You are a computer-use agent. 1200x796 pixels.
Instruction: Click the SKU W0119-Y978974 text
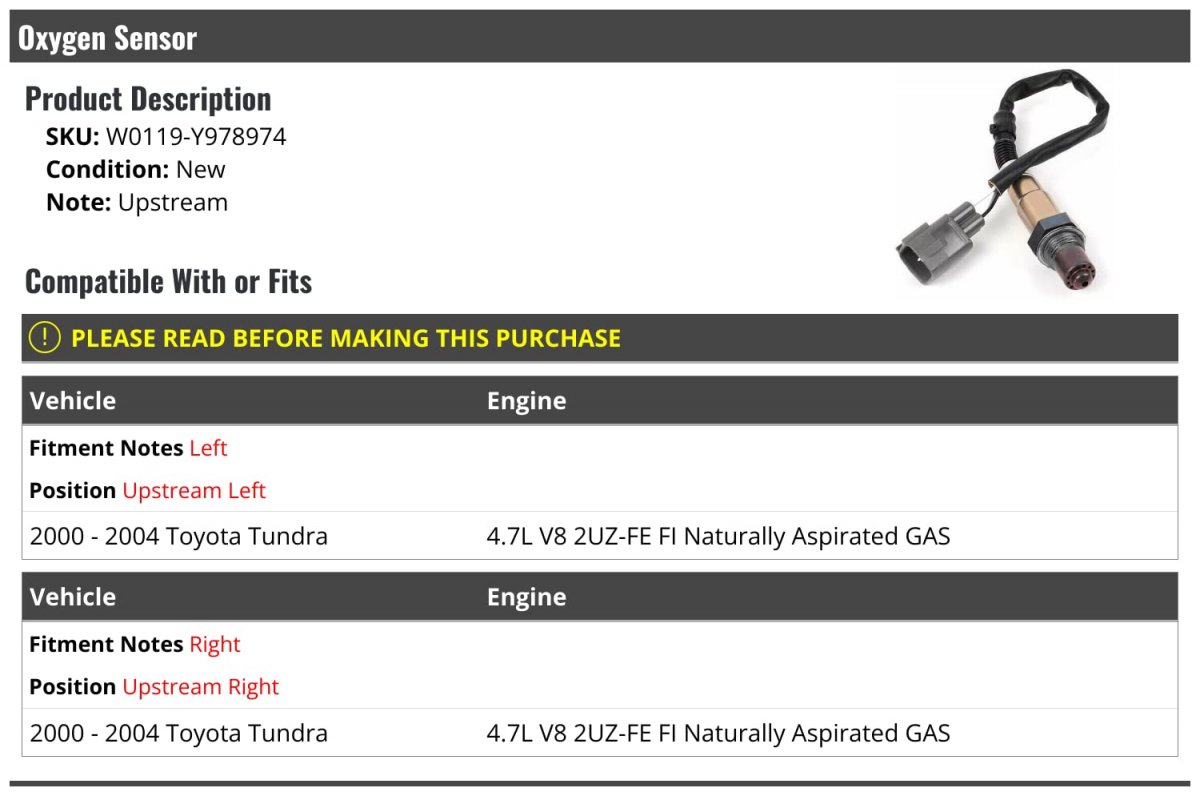[x=166, y=137]
